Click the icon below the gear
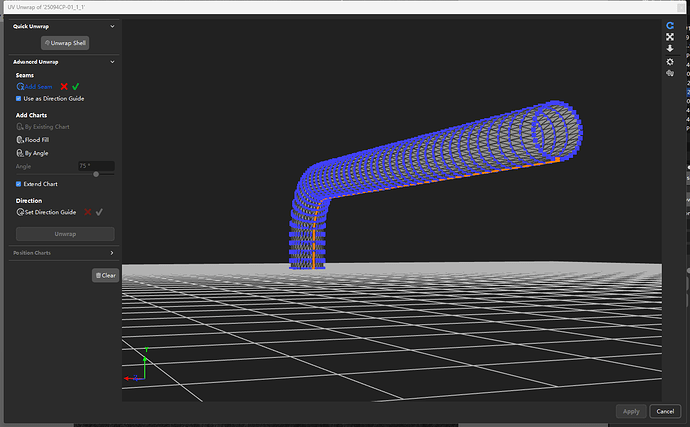Screen dimensions: 690x427 point(670,73)
